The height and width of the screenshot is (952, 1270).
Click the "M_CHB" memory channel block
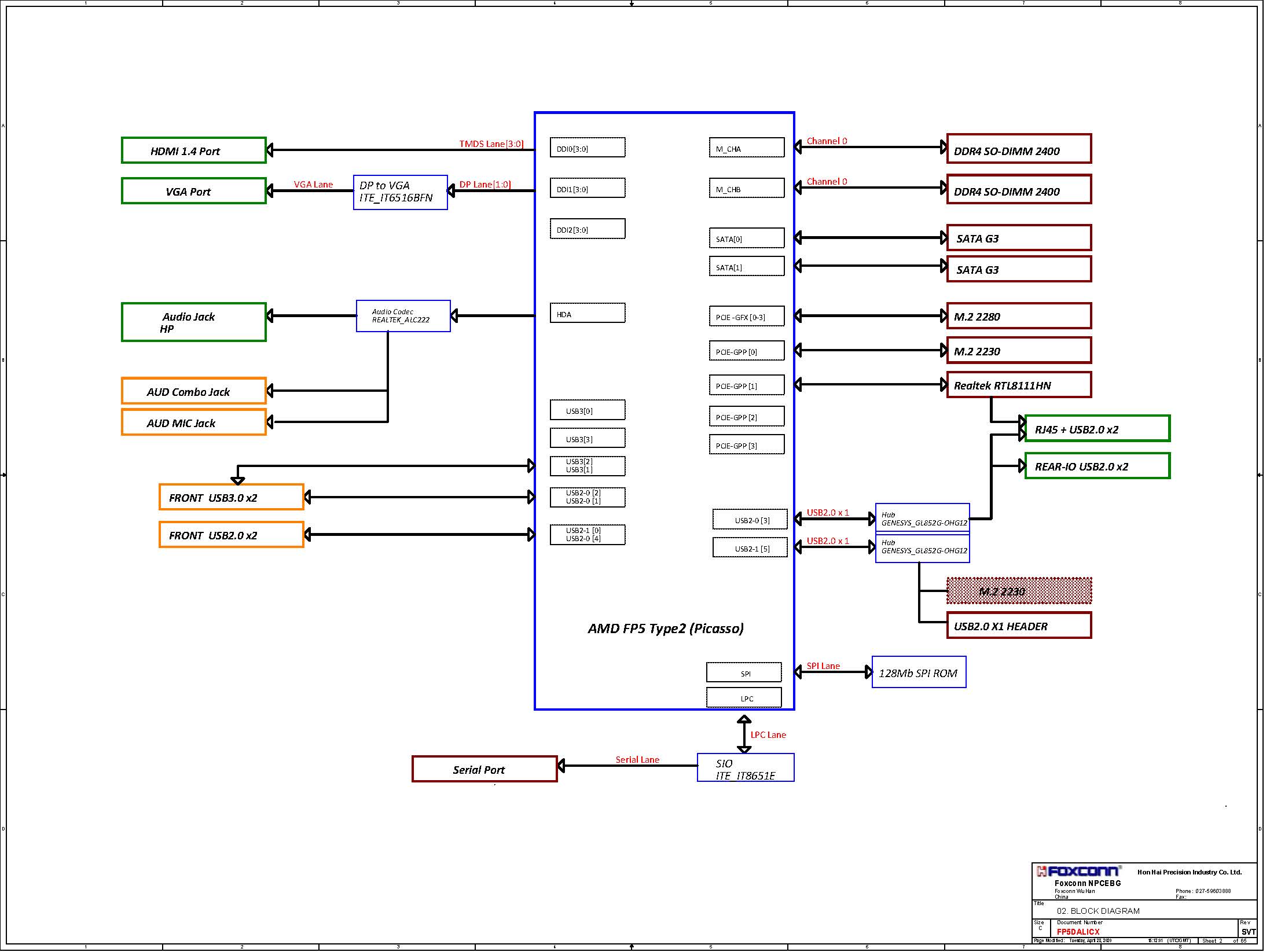pyautogui.click(x=747, y=188)
